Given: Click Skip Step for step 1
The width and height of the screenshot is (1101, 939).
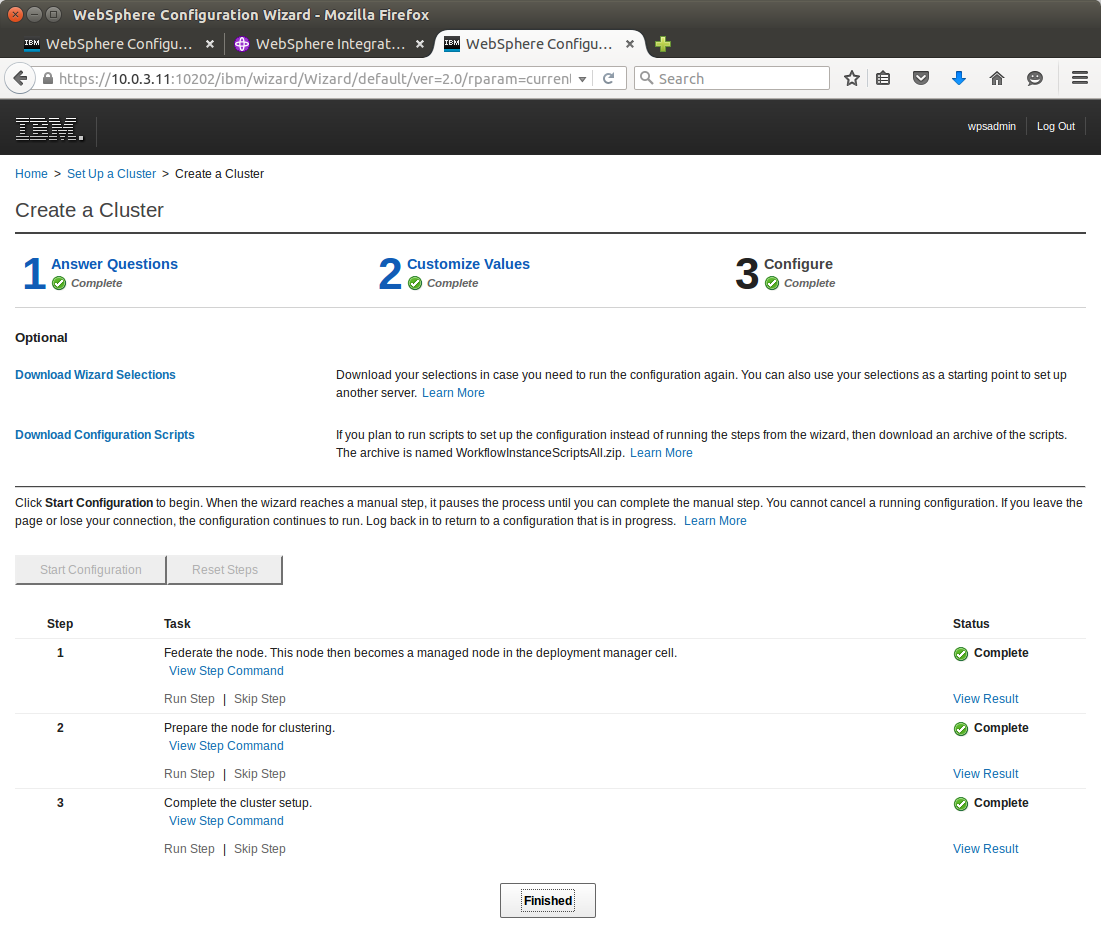Looking at the screenshot, I should click(x=260, y=700).
